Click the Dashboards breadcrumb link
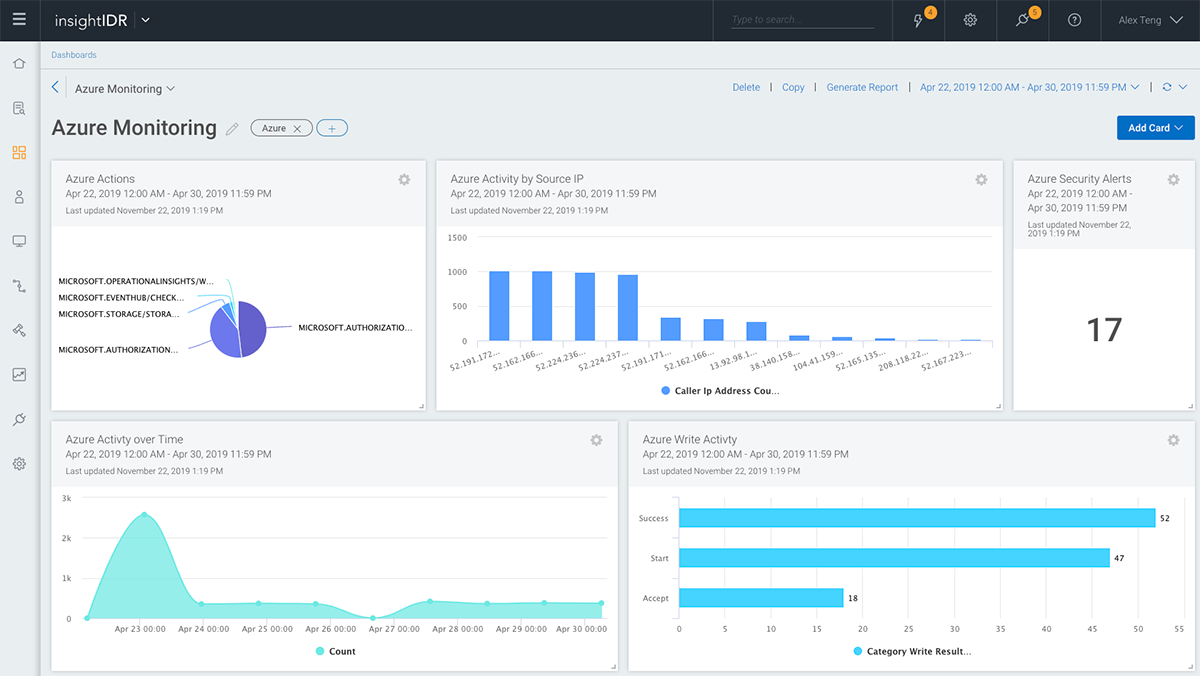Image resolution: width=1200 pixels, height=676 pixels. click(x=74, y=55)
